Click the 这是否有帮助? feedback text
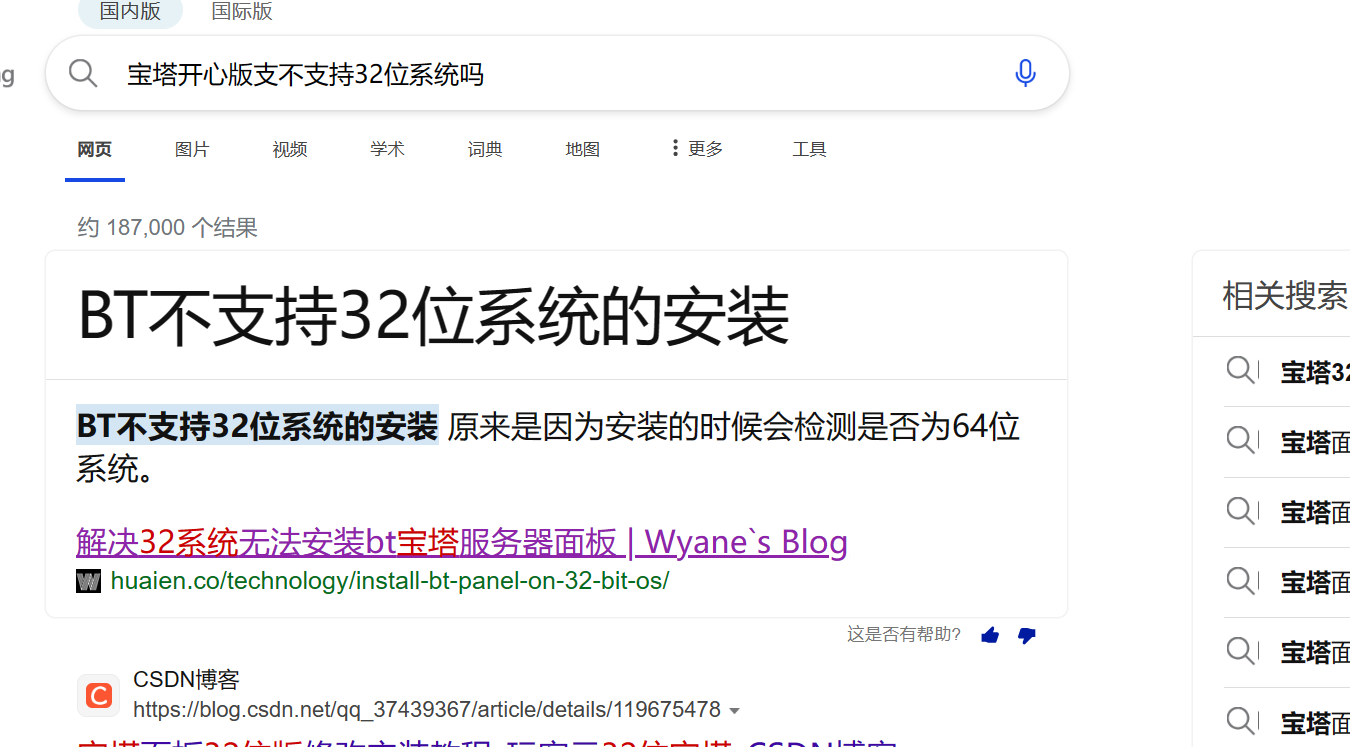 pos(904,634)
